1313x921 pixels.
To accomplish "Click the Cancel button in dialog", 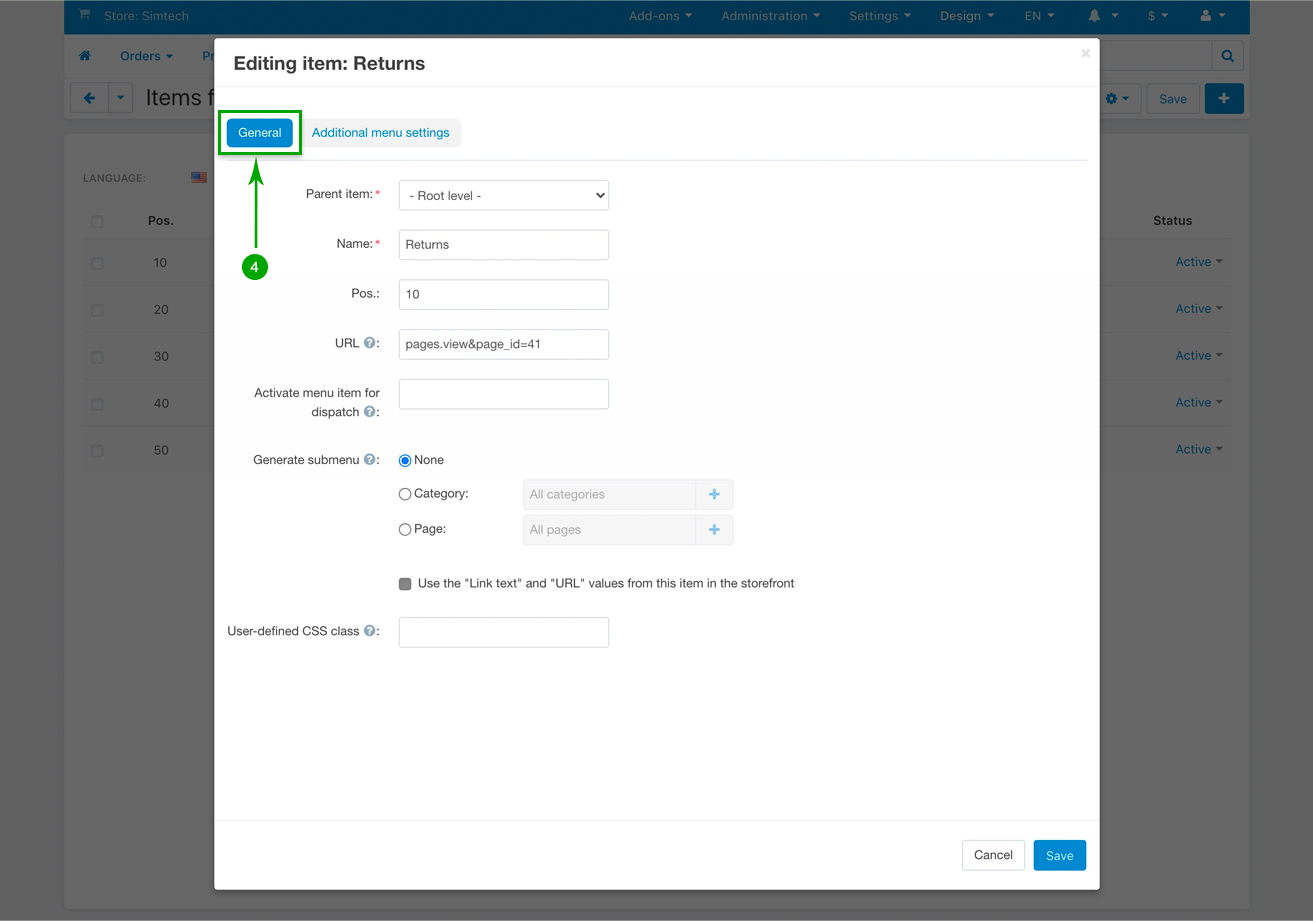I will (992, 855).
